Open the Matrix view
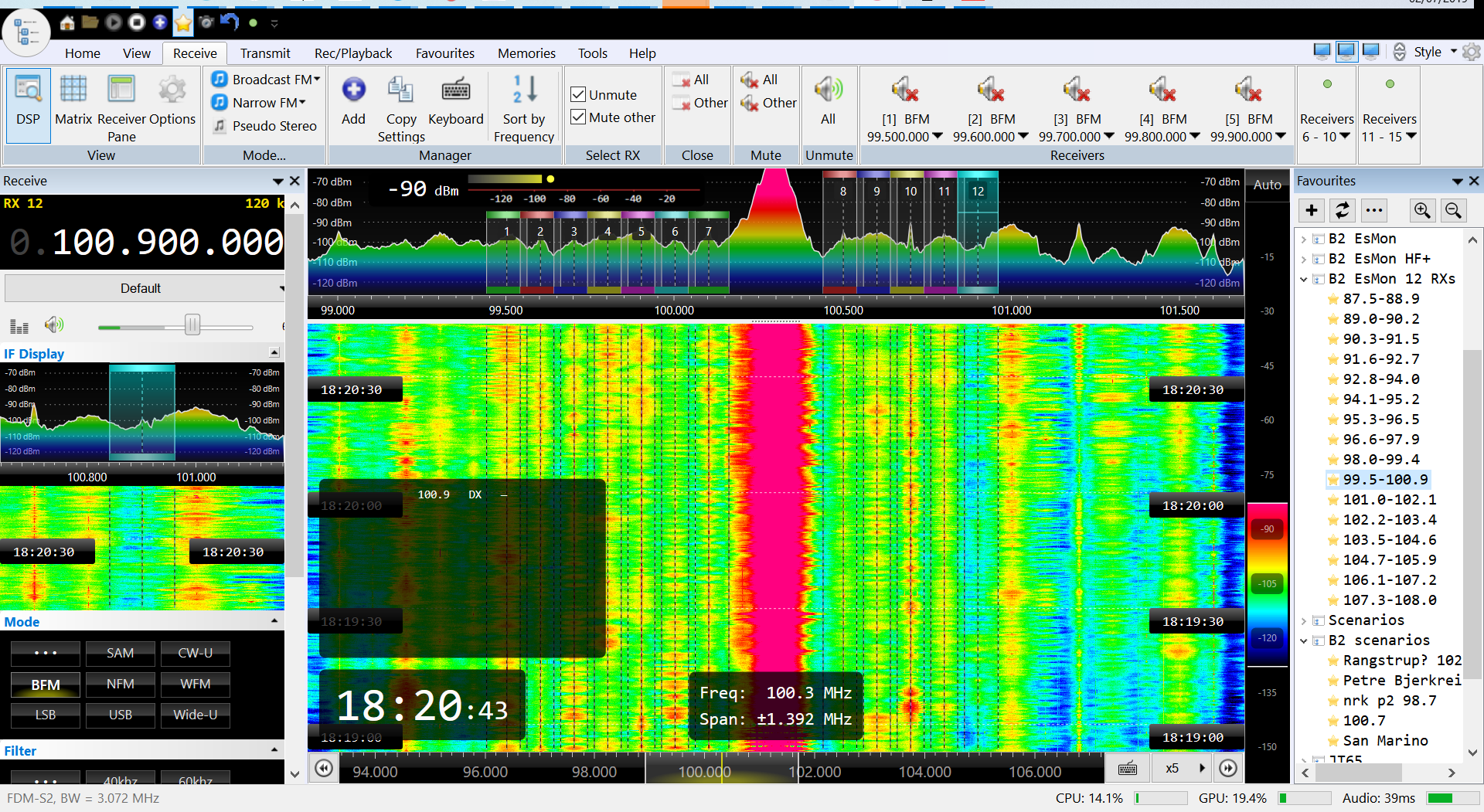This screenshot has width=1484, height=812. [x=73, y=106]
